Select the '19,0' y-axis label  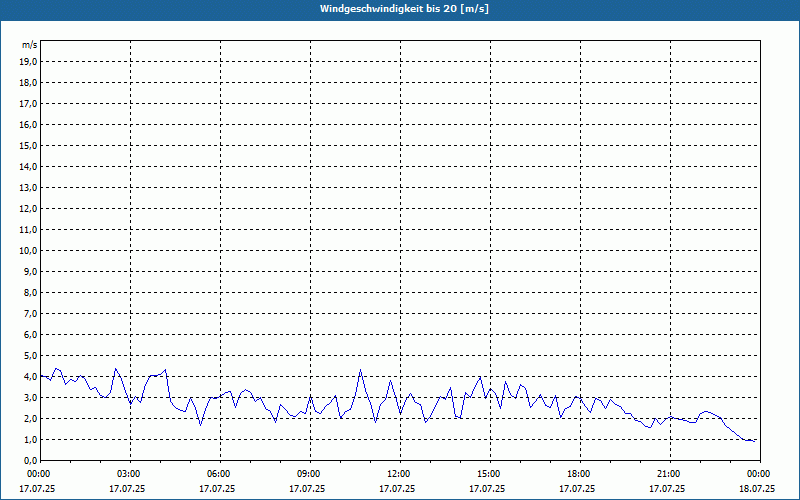click(x=28, y=62)
